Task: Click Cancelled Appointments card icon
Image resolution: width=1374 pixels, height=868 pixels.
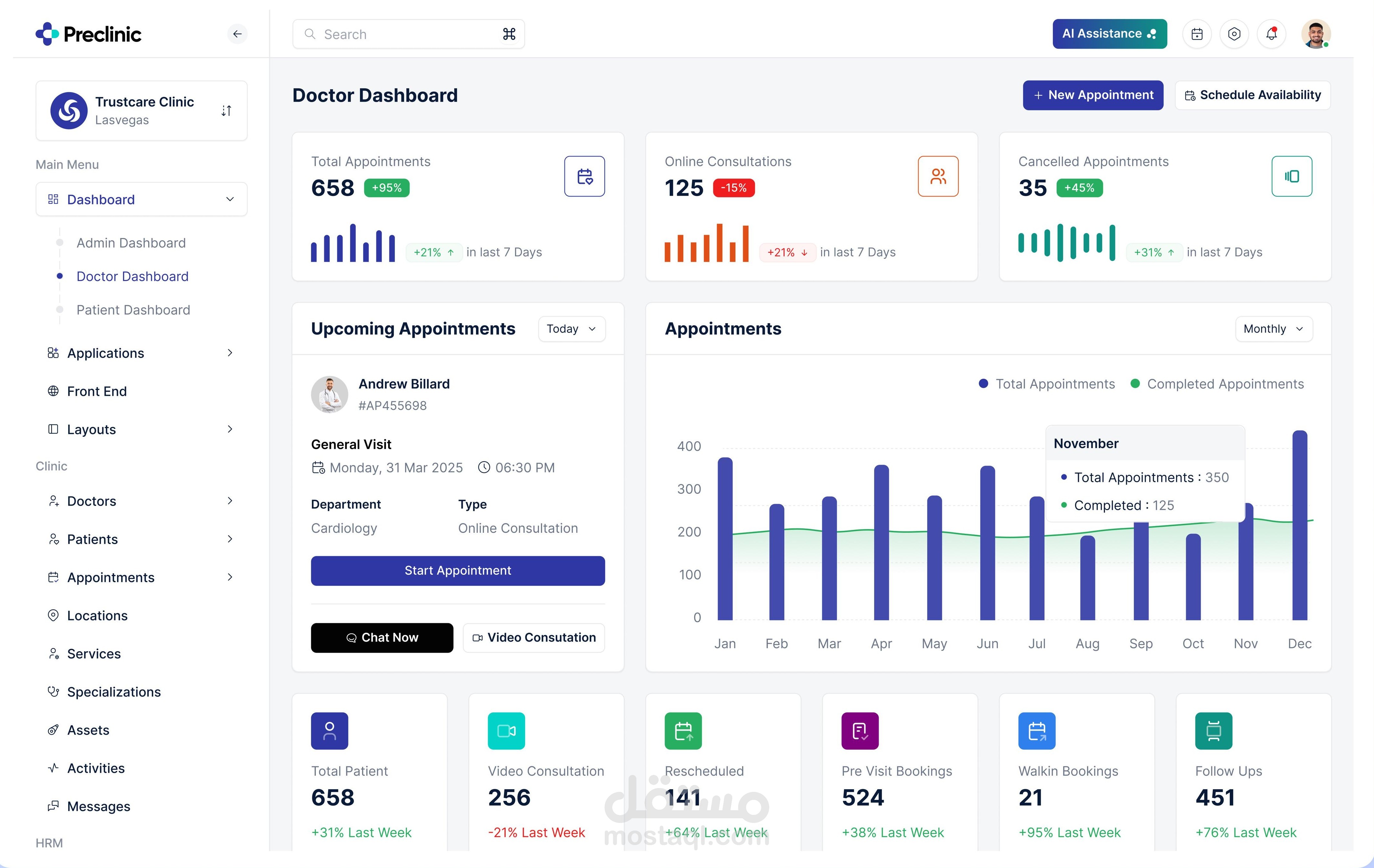Action: [1292, 176]
